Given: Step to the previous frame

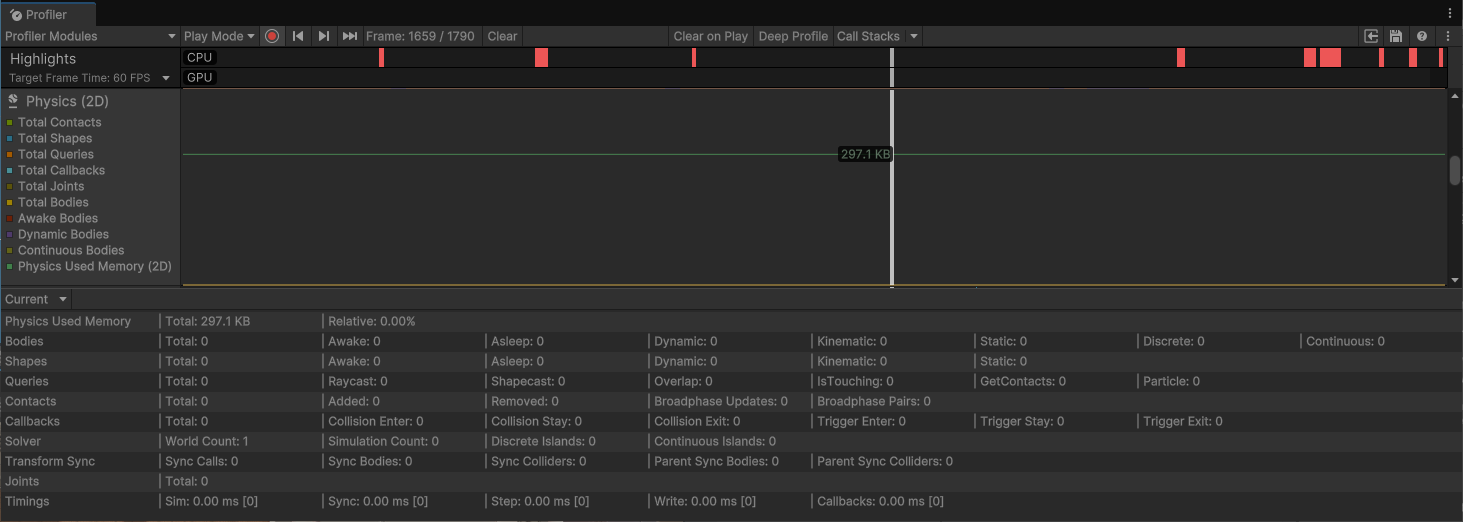Looking at the screenshot, I should 298,36.
